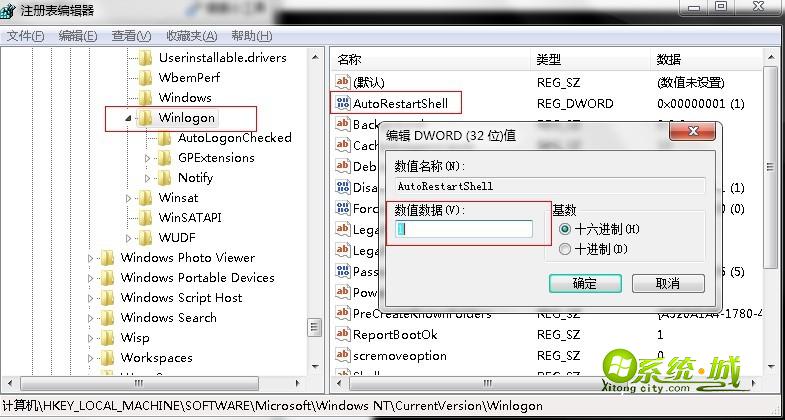Click the Userinstallable.drivers folder icon
Image resolution: width=785 pixels, height=420 pixels.
[146, 58]
